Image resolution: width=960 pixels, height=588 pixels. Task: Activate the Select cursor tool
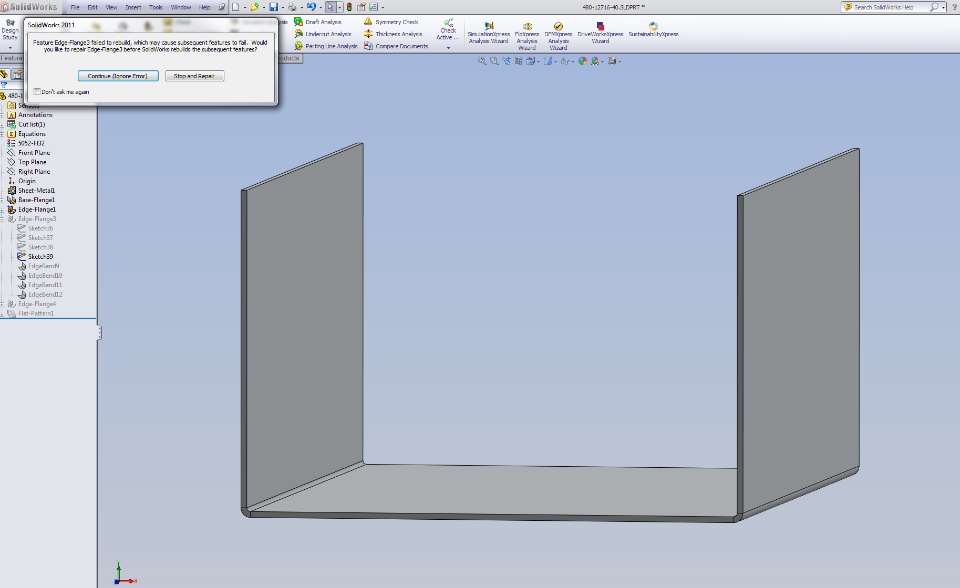click(x=331, y=7)
